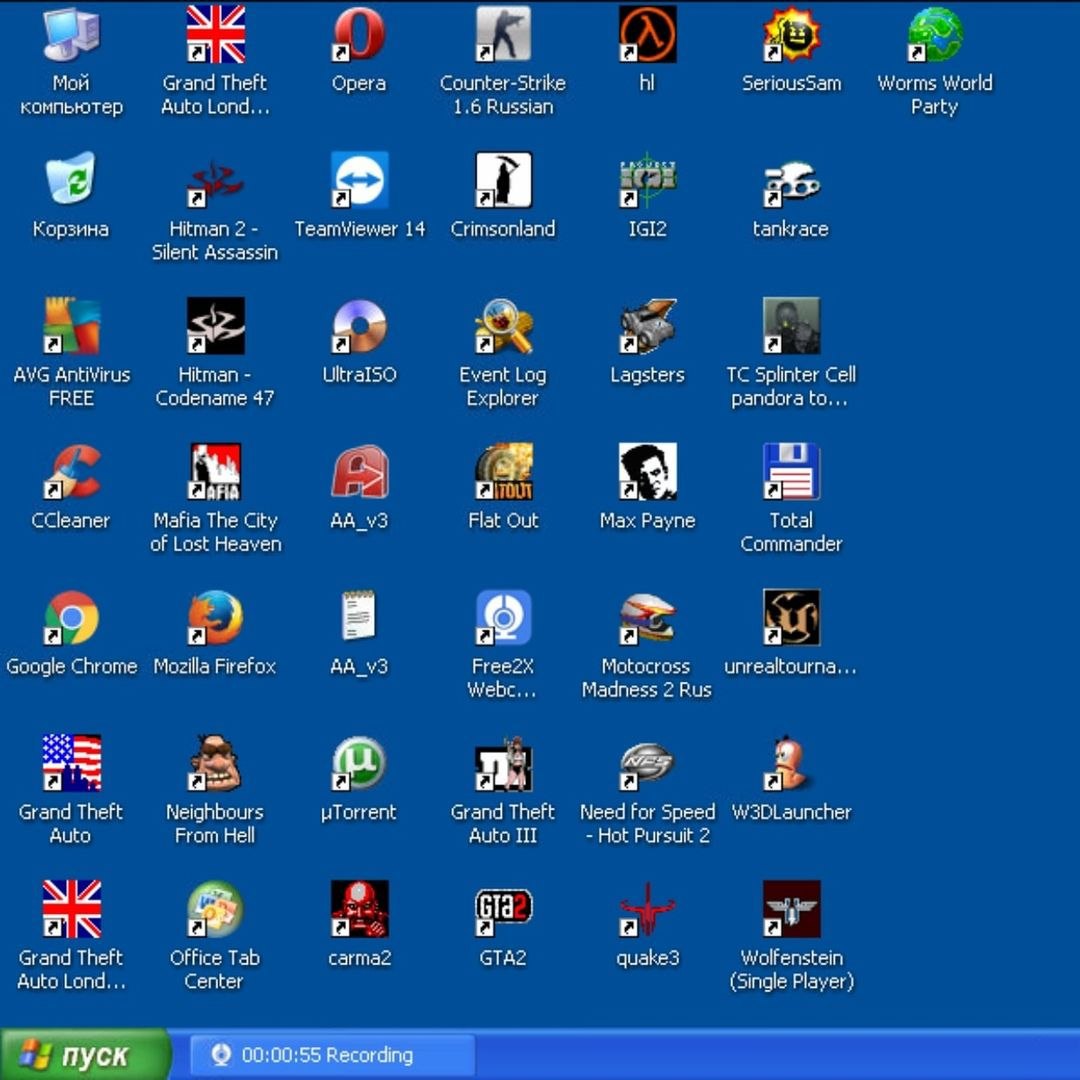Click the red AA_v3 shortcut icon
The height and width of the screenshot is (1080, 1080).
coord(359,472)
